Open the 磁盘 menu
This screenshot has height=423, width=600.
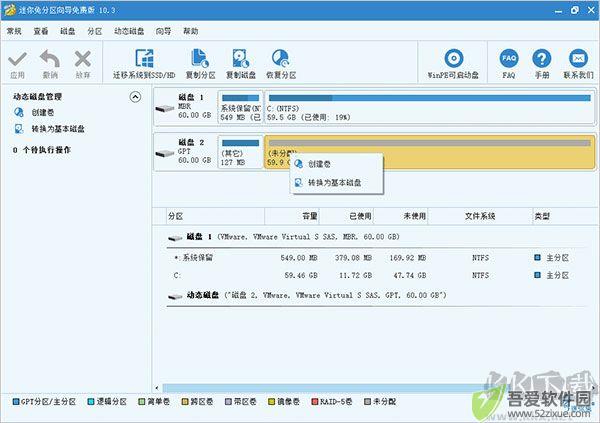[68, 31]
